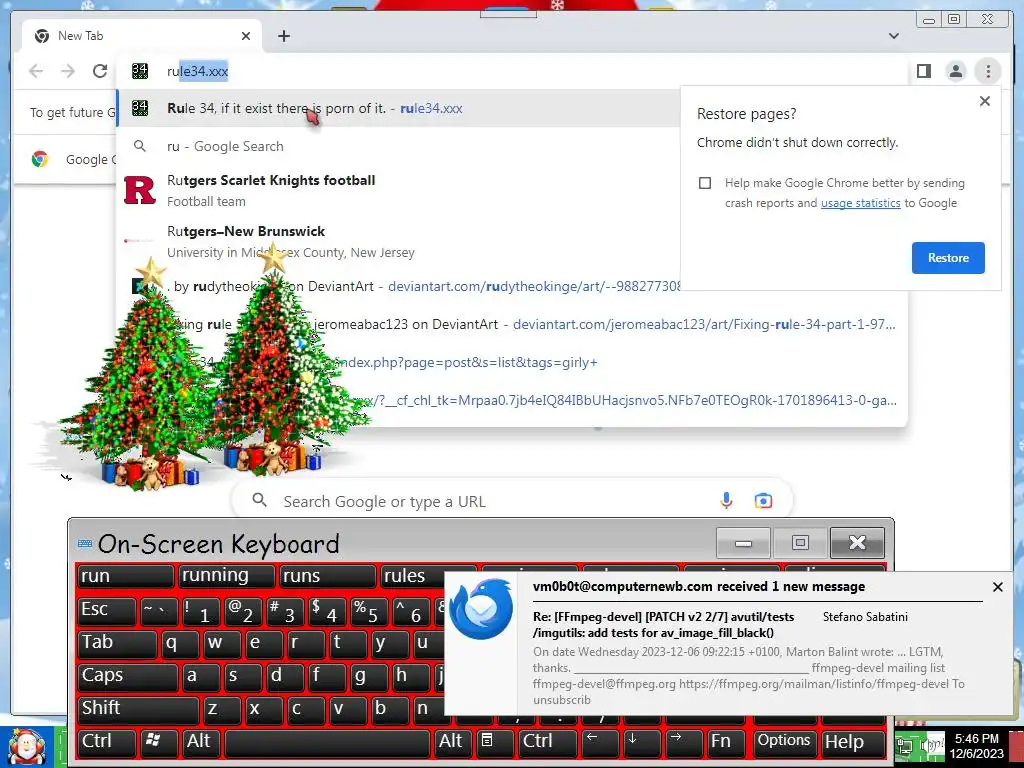This screenshot has width=1024, height=768.
Task: Tap the 'a' key
Action: click(201, 676)
